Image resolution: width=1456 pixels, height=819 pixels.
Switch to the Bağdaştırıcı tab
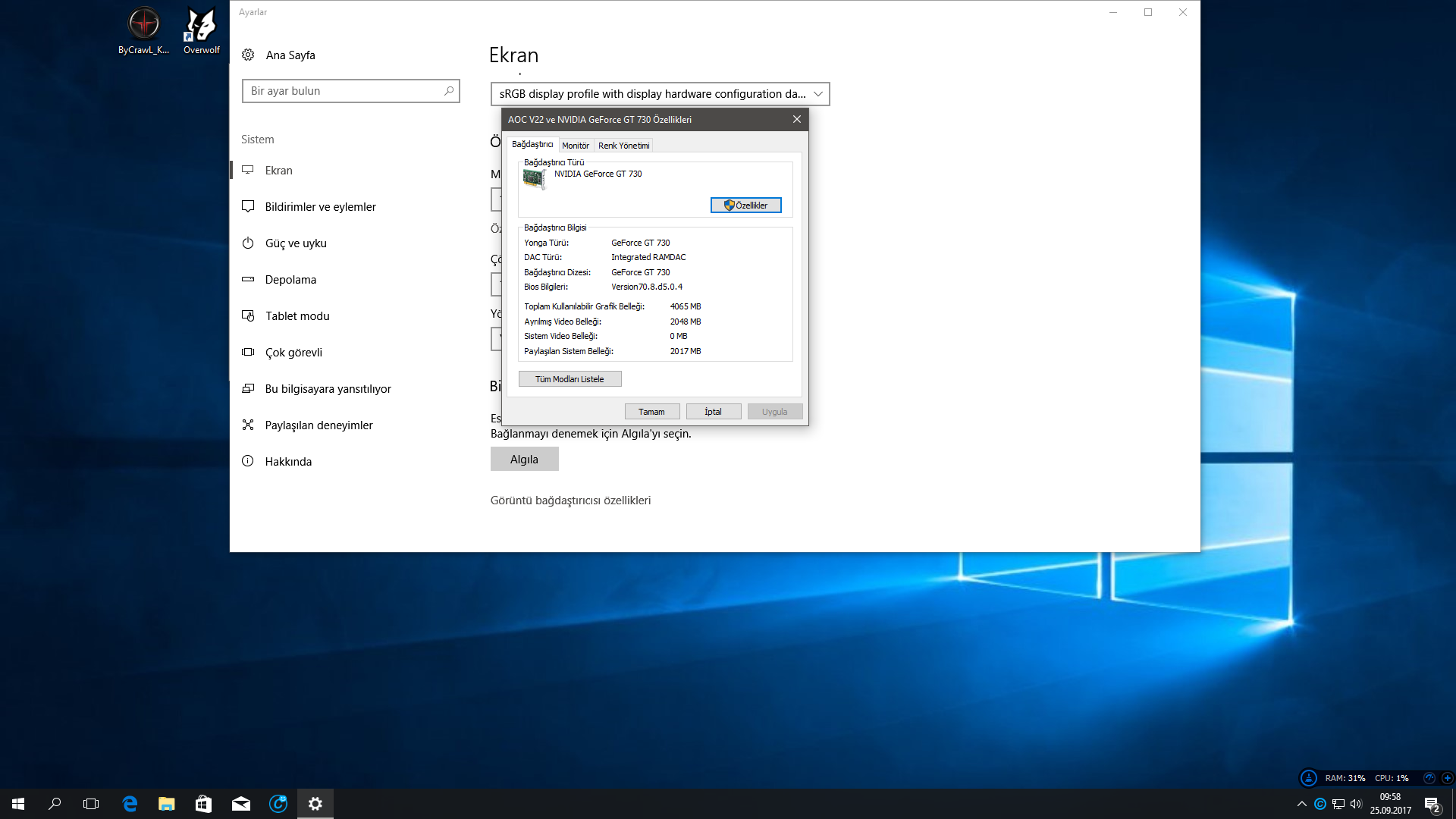(x=532, y=145)
